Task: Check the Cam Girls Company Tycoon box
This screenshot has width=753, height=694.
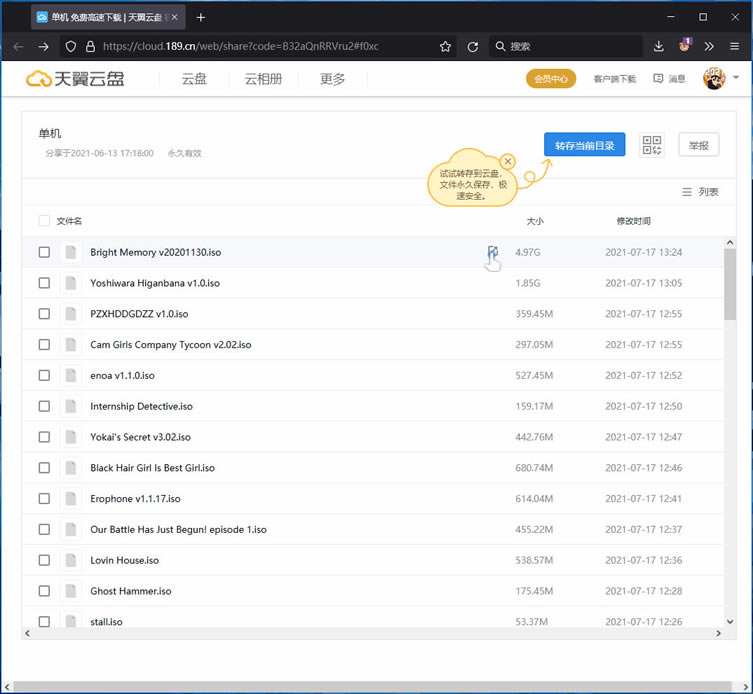Action: (x=44, y=344)
